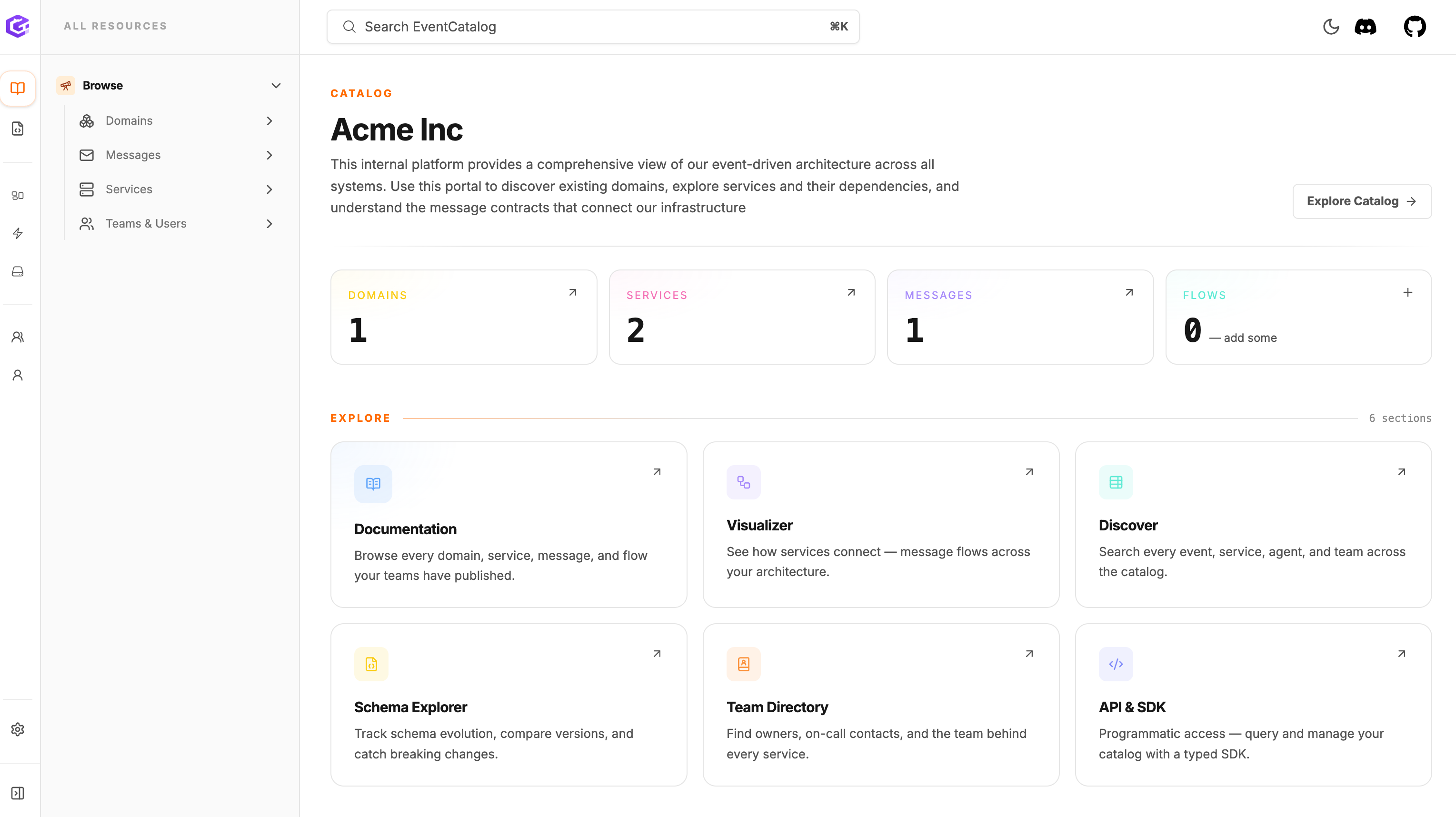Click the '6 sections' label
The height and width of the screenshot is (817, 1456).
coord(1400,418)
